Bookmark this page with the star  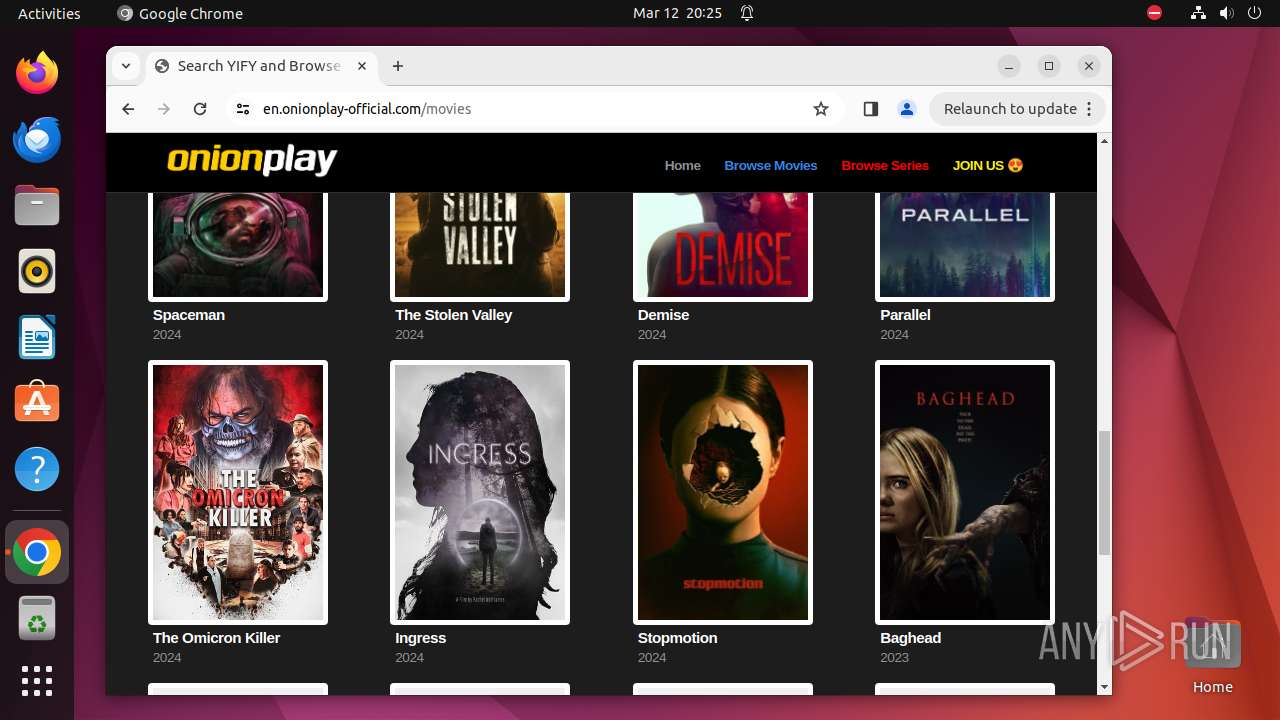(821, 109)
